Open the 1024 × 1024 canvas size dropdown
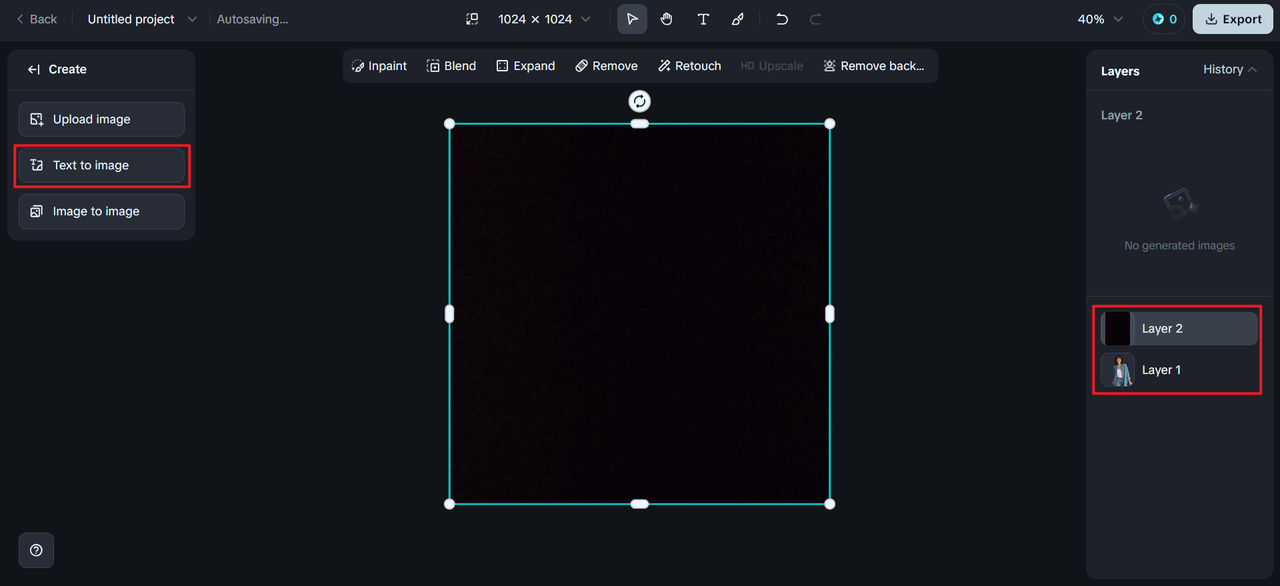This screenshot has width=1280, height=586. (544, 19)
